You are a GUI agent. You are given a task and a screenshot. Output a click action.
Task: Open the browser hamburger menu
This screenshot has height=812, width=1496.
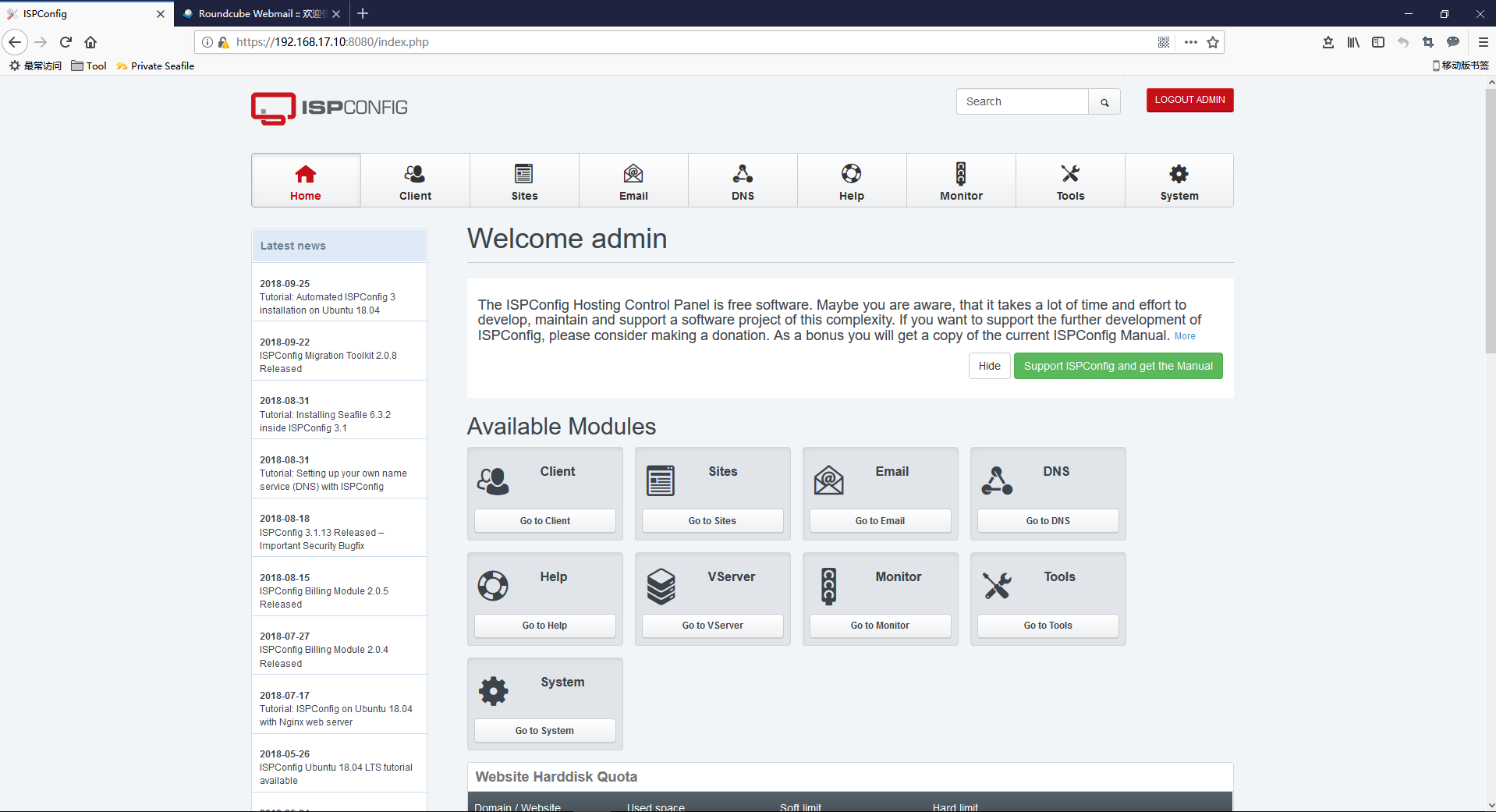[1484, 42]
